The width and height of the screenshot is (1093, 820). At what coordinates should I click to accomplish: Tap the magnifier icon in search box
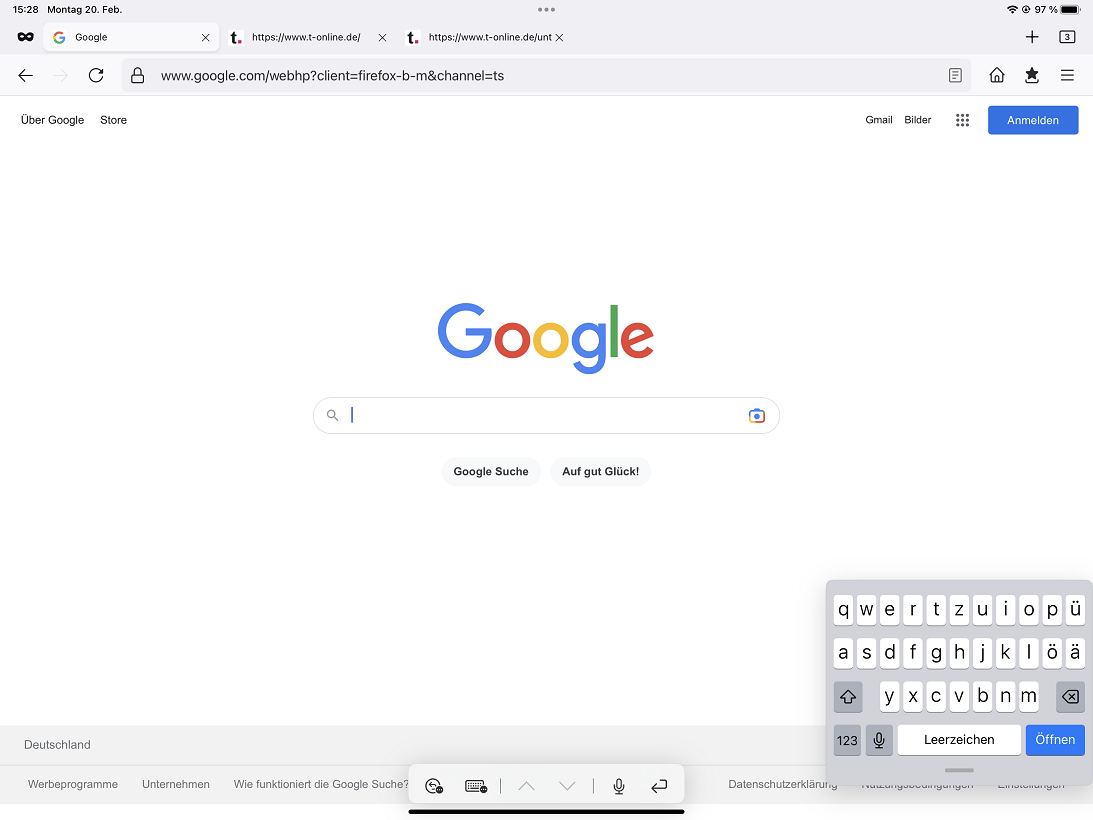(333, 416)
